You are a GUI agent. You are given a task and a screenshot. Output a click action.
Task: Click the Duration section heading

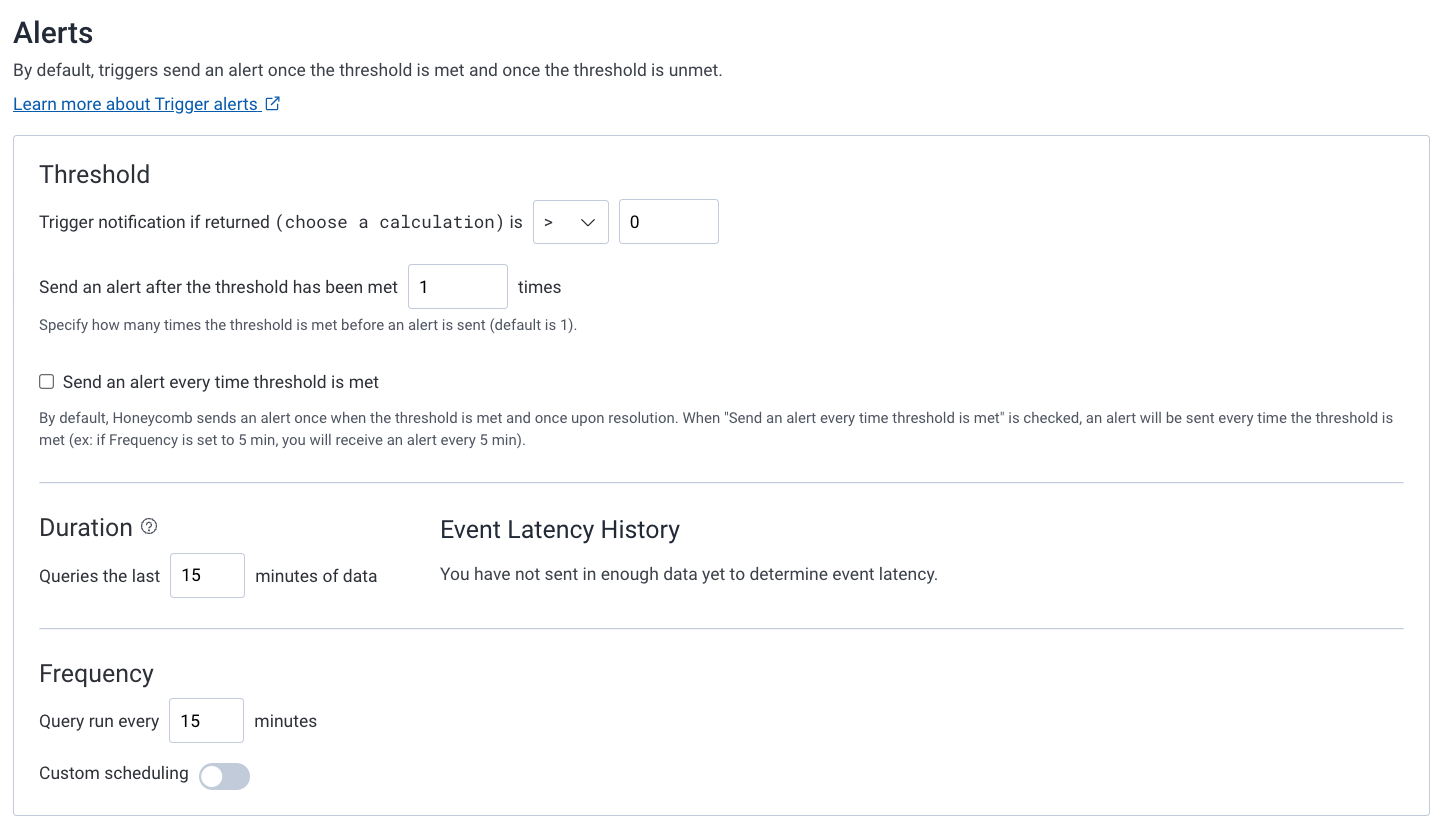pos(86,527)
